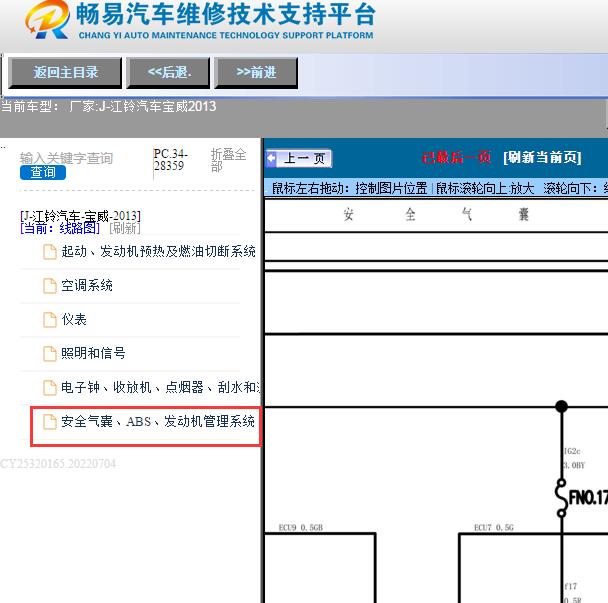Click the [当前：线路图] link
This screenshot has height=603, width=608.
60,228
